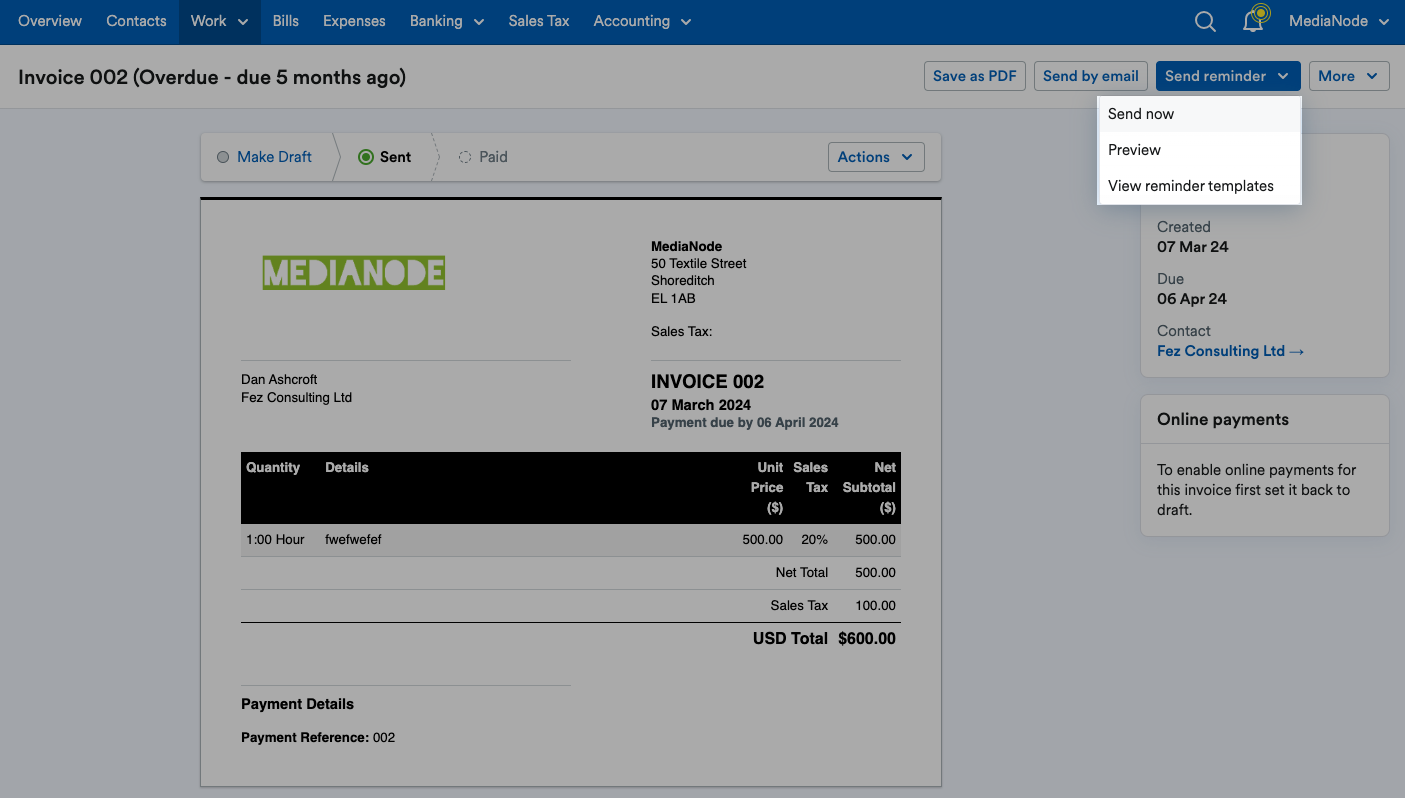Go to the Bills tab
Image resolution: width=1405 pixels, height=798 pixels.
(286, 21)
